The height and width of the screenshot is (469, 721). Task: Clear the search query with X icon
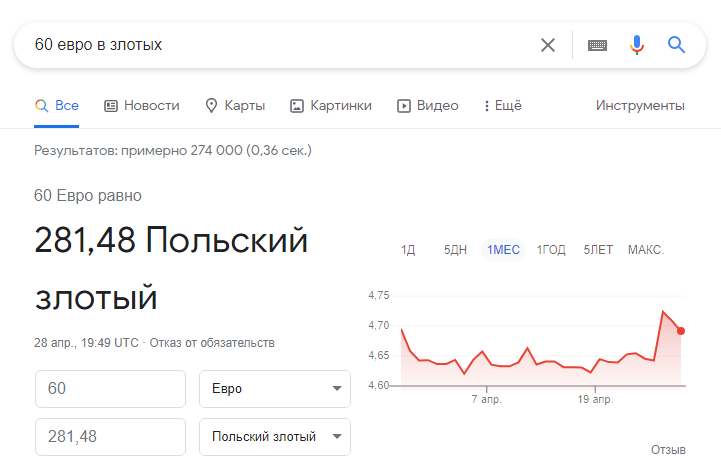(548, 45)
